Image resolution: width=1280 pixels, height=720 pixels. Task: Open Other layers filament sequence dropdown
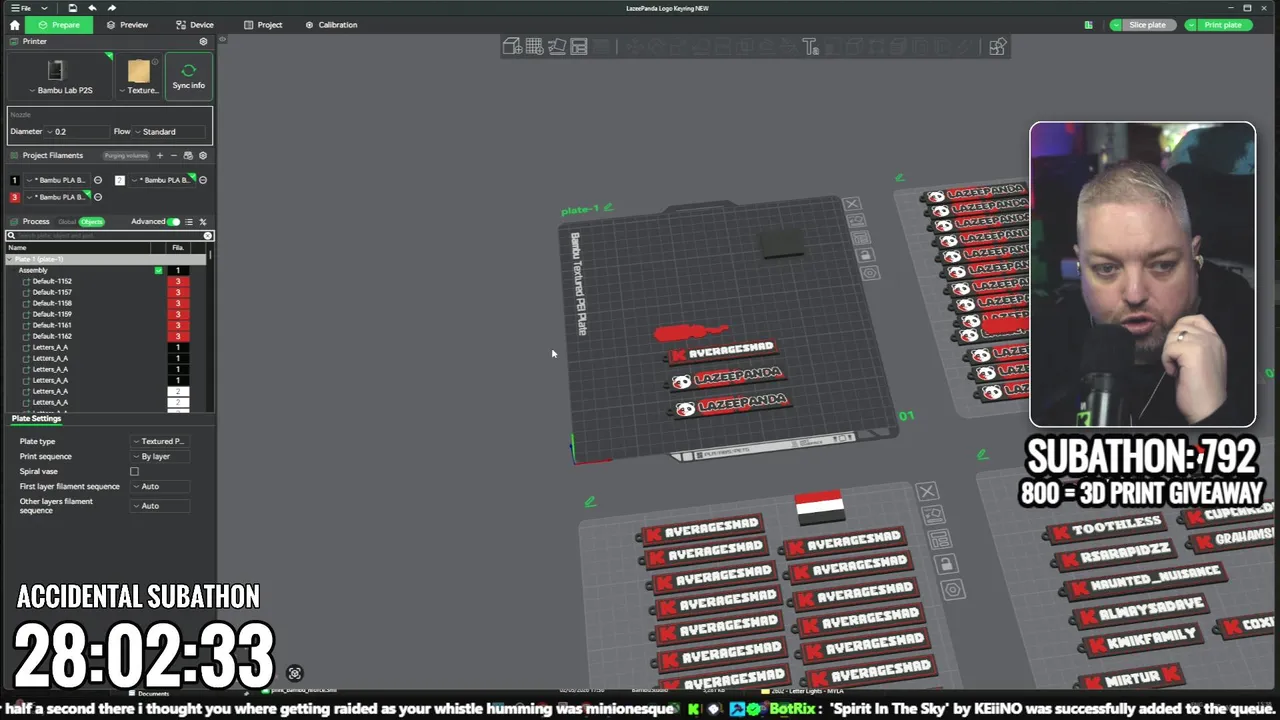(x=160, y=506)
